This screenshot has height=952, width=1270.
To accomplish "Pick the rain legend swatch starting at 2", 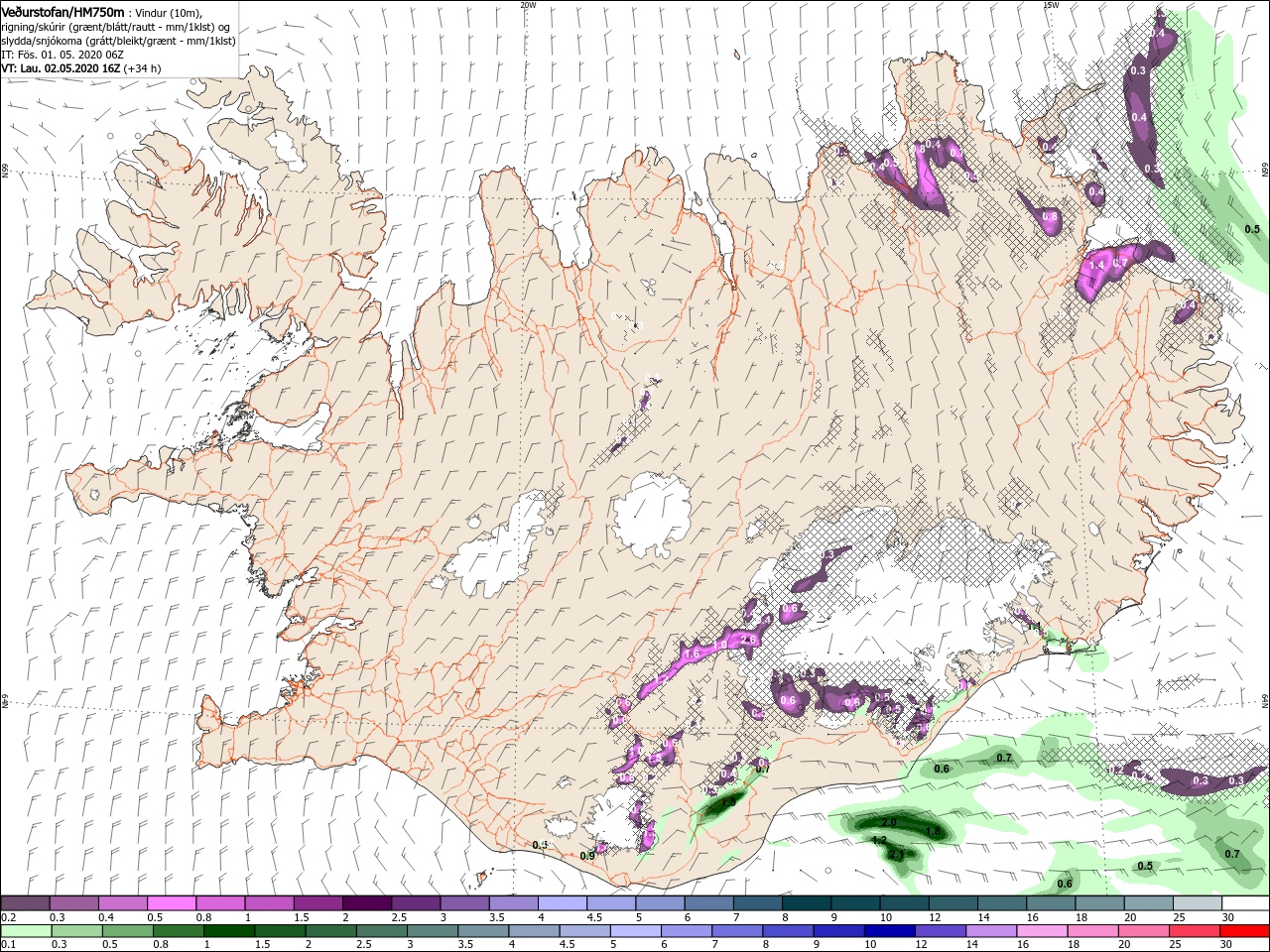I will pos(330,930).
